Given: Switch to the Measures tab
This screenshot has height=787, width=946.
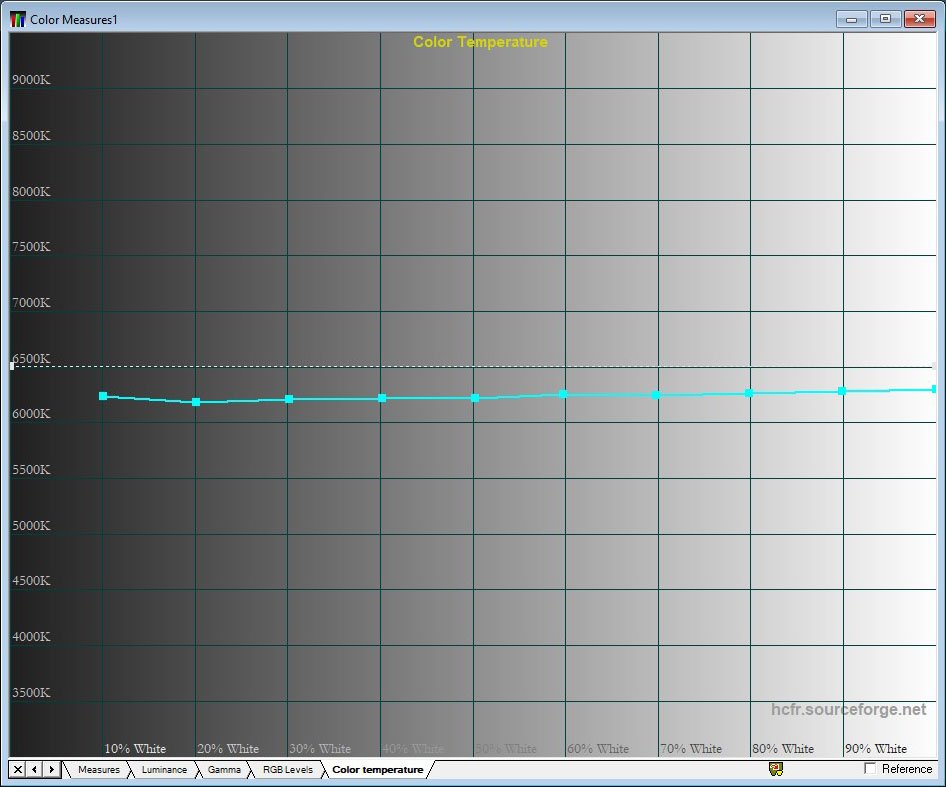Looking at the screenshot, I should [98, 770].
